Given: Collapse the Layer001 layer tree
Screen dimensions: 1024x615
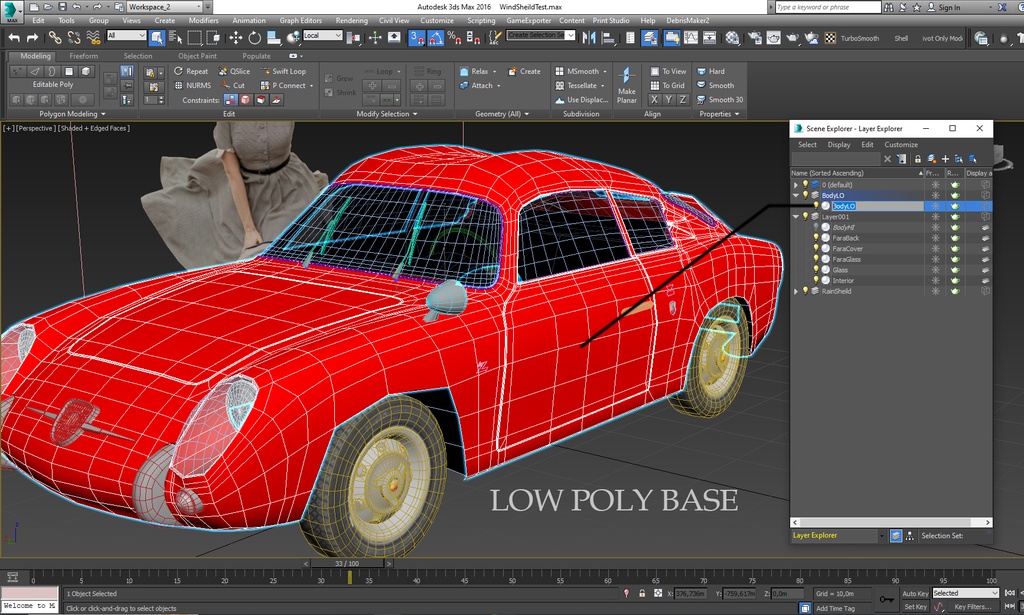Looking at the screenshot, I should click(x=796, y=217).
